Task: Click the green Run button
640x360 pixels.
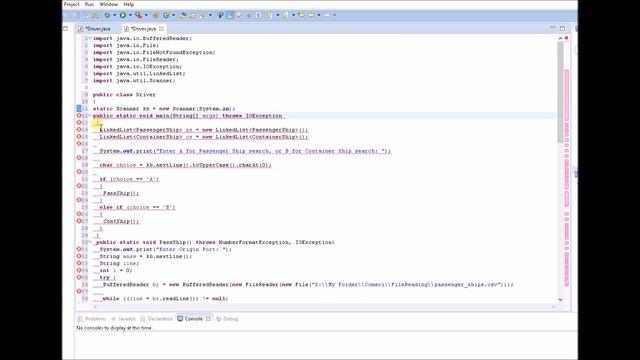Action: [x=122, y=15]
